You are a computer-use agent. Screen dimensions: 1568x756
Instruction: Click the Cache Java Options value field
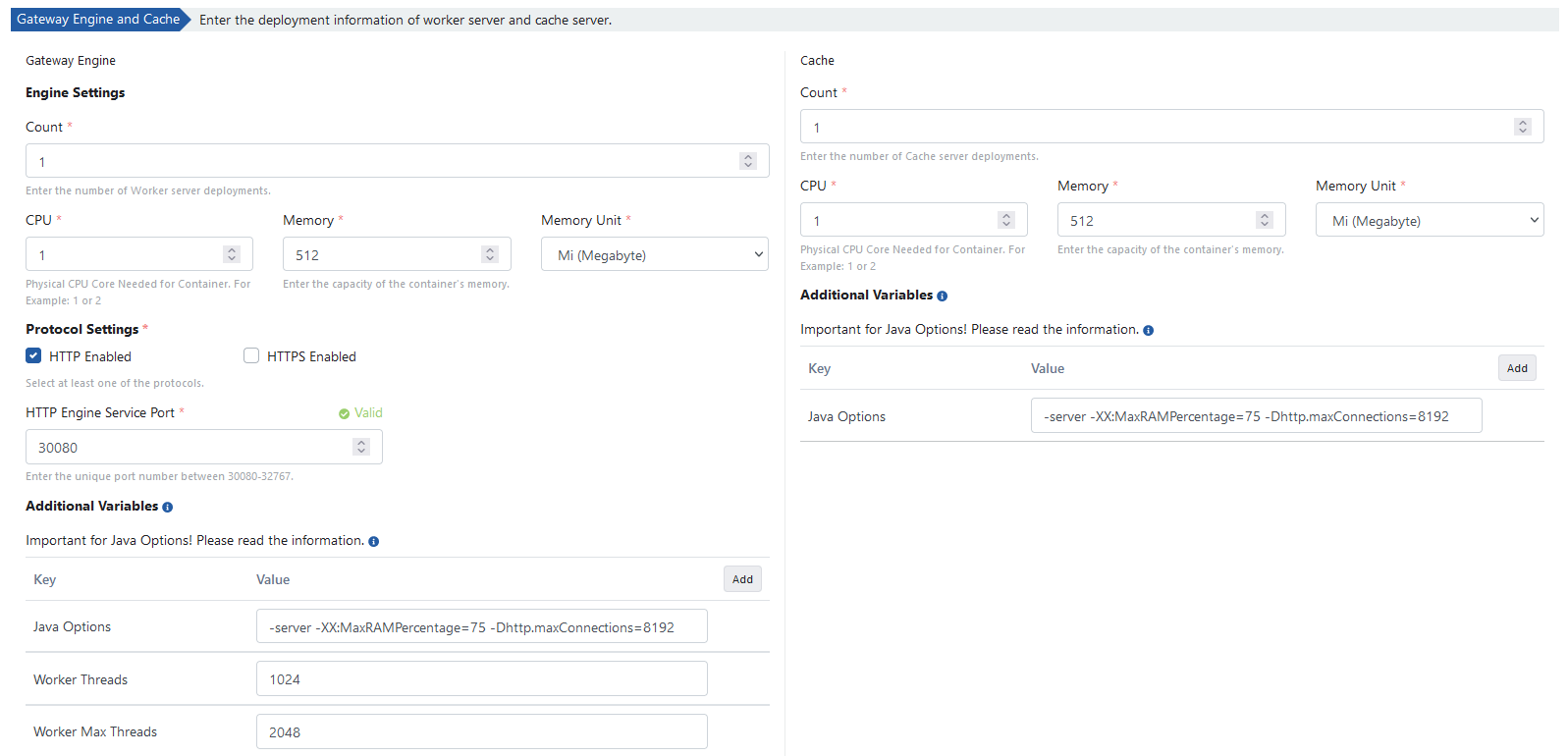1256,416
